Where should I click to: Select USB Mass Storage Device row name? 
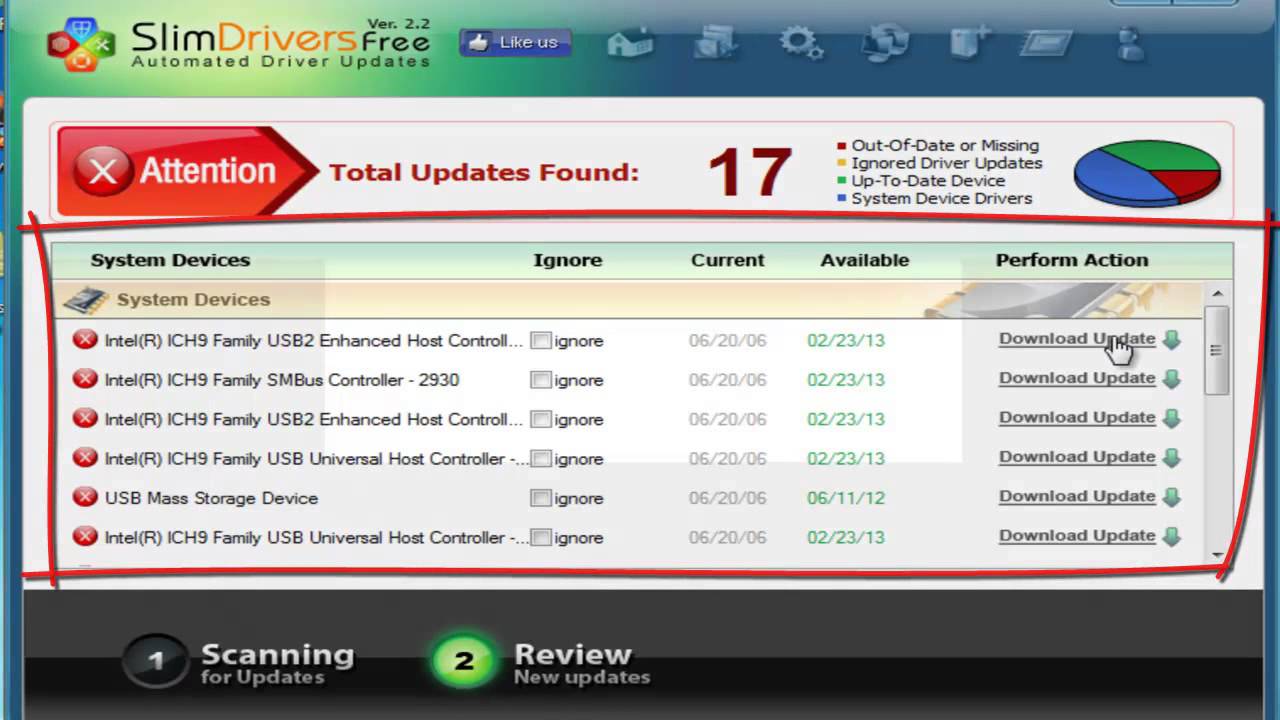pos(211,498)
